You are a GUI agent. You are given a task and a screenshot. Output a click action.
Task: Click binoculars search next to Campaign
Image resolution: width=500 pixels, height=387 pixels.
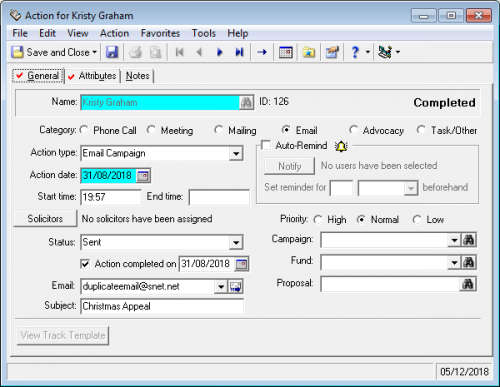tap(469, 240)
